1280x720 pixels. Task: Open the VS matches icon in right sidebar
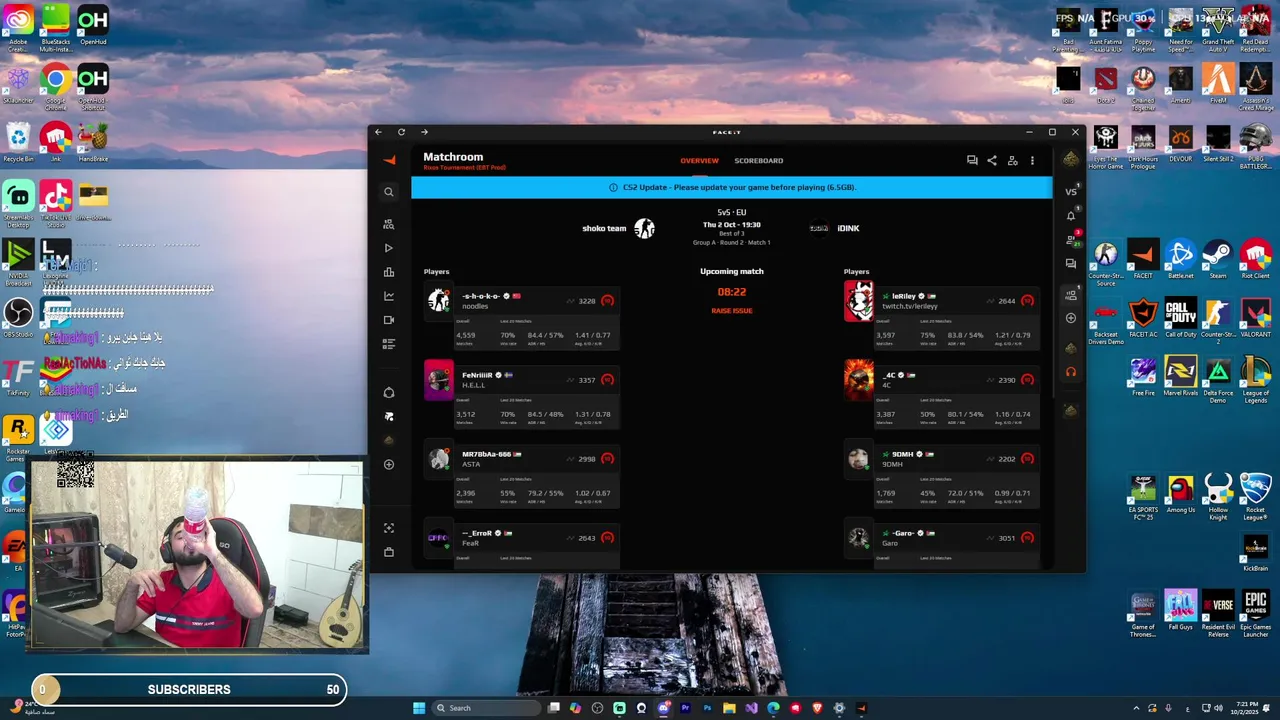(x=1071, y=191)
